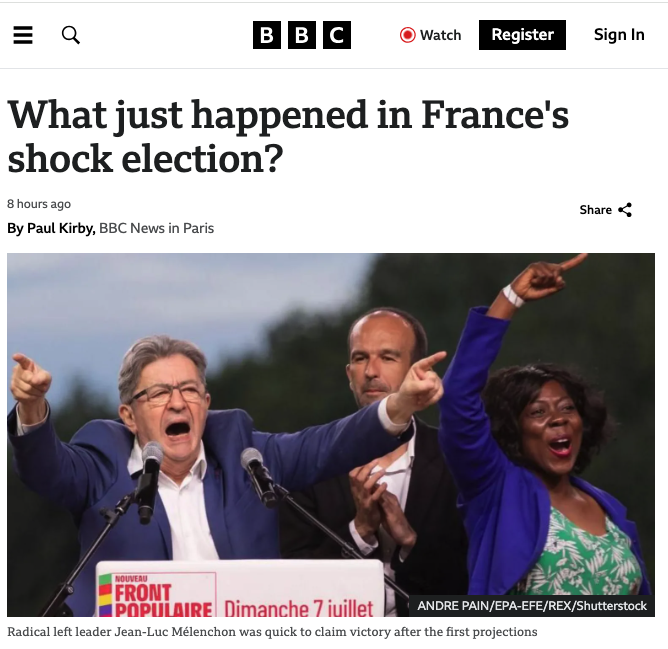Click the Dimanche 7 juillet podium text
Viewport: 668px width, 649px height.
[x=299, y=608]
